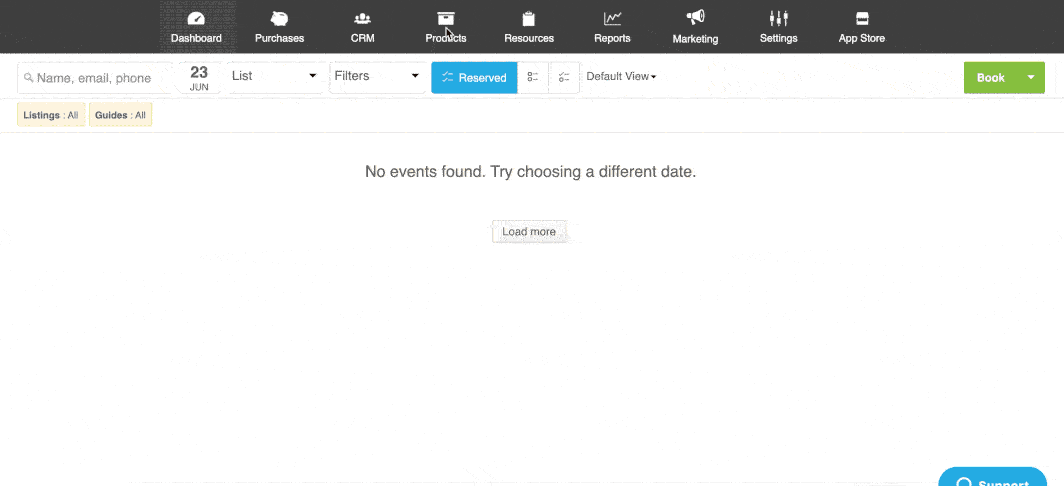Open the Resources clipboard icon

529,18
